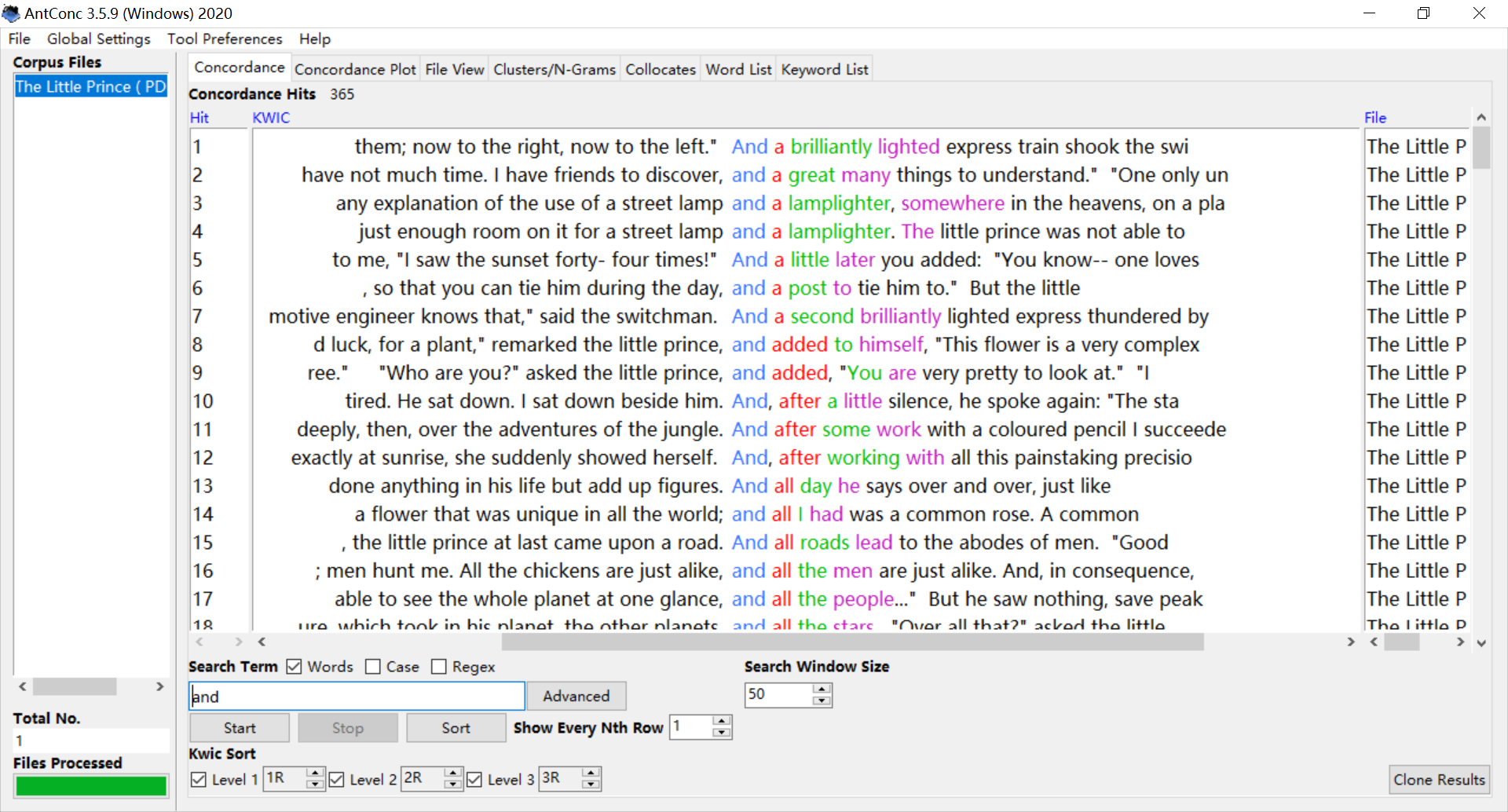Click the KWIC scrollbar left arrow

(x=262, y=642)
